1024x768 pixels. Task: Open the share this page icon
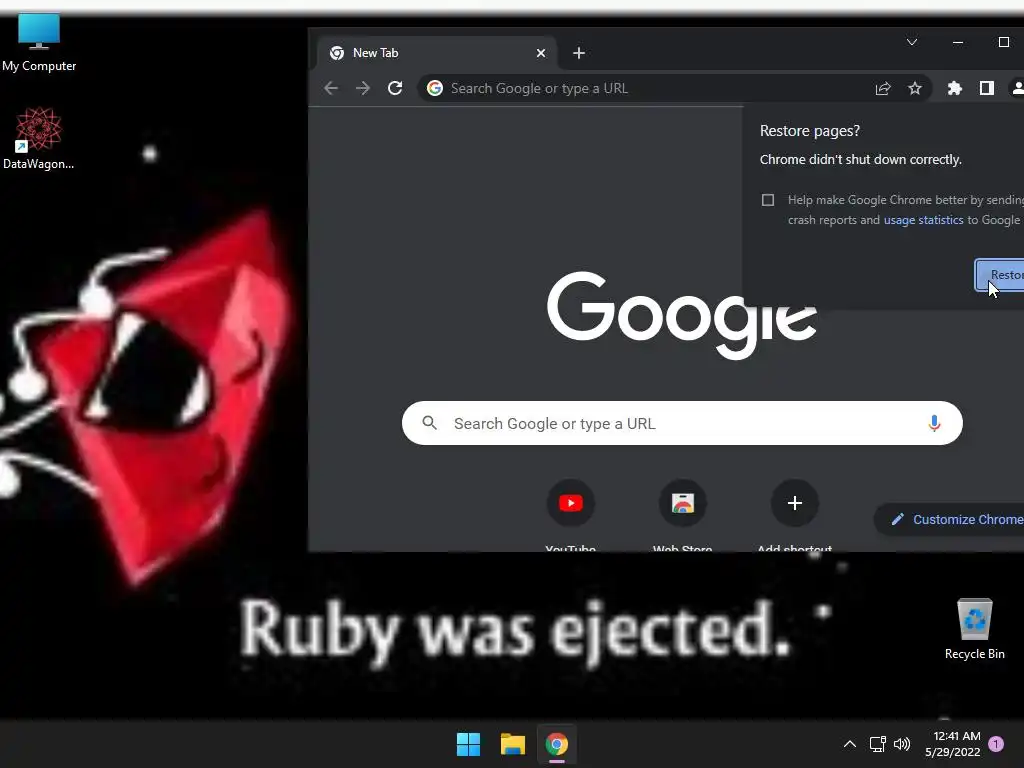pyautogui.click(x=883, y=88)
